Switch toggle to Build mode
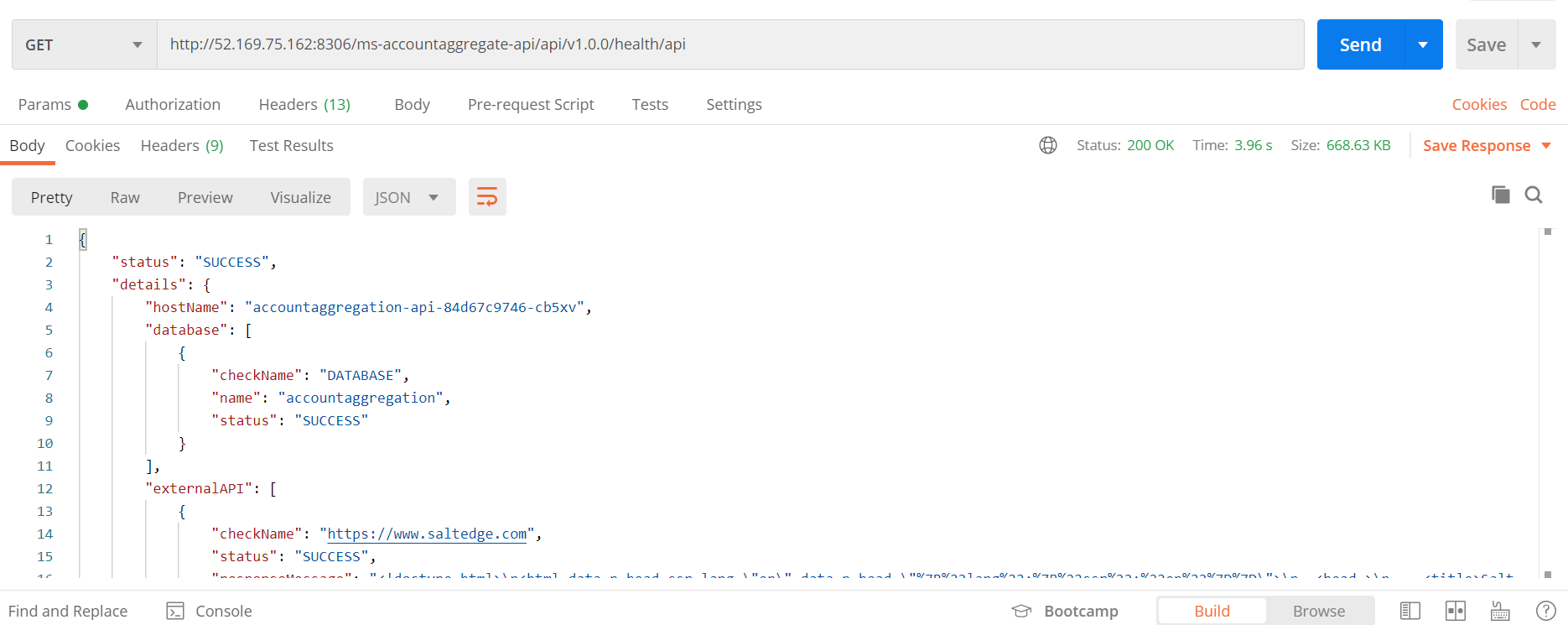The width and height of the screenshot is (1568, 625). coord(1212,611)
